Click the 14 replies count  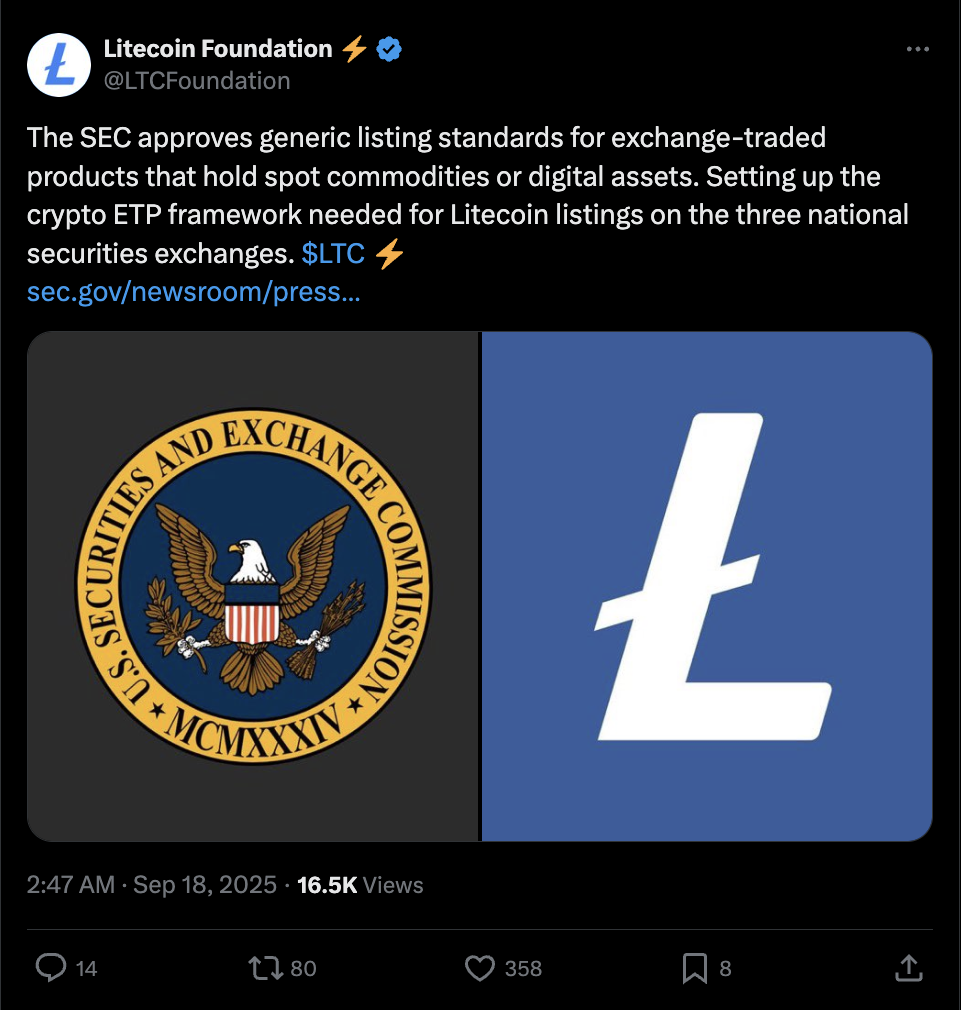(86, 968)
